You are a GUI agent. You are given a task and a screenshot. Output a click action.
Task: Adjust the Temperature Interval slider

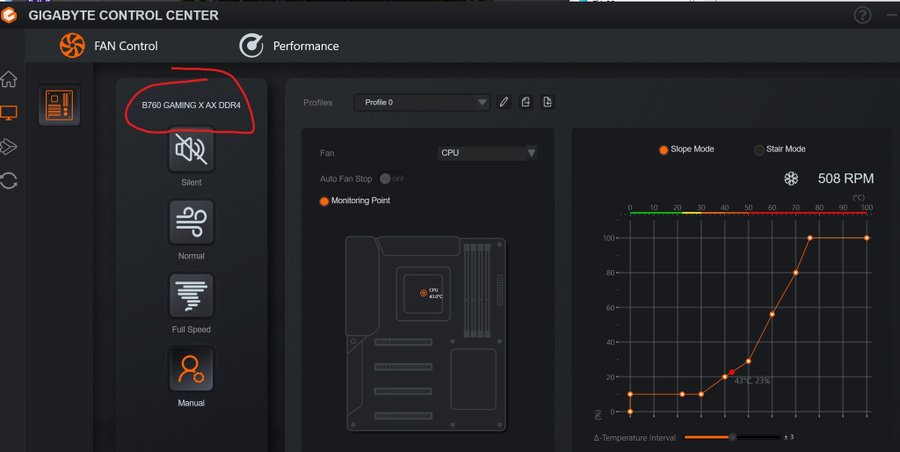(x=732, y=438)
